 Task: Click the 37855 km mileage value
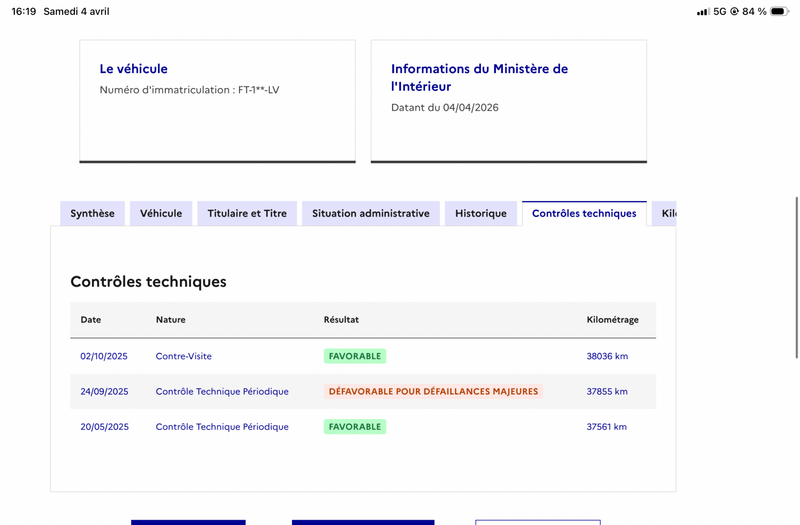coord(607,391)
